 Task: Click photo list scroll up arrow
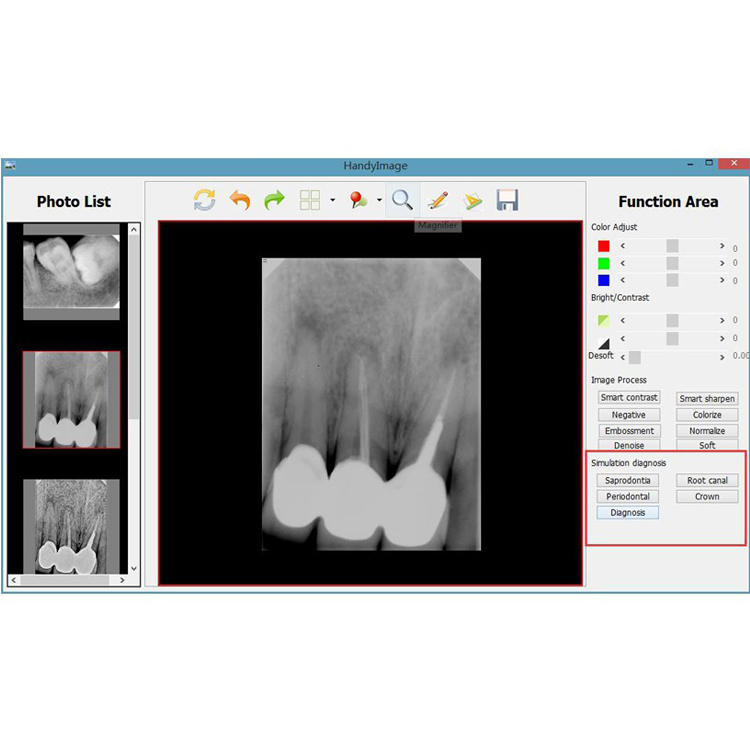tap(134, 230)
